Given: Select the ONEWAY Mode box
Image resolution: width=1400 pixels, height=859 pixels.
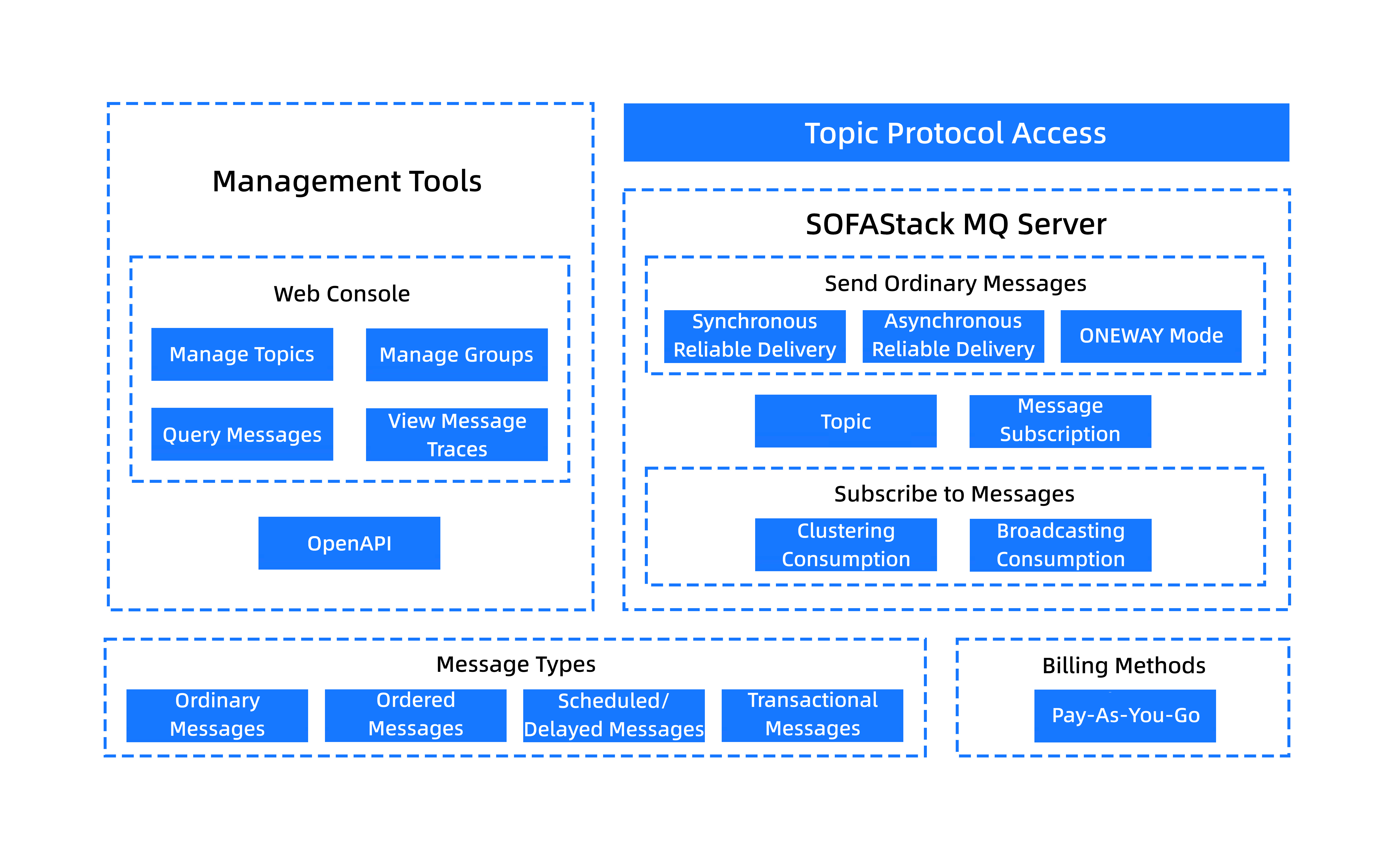Looking at the screenshot, I should pos(1151,336).
